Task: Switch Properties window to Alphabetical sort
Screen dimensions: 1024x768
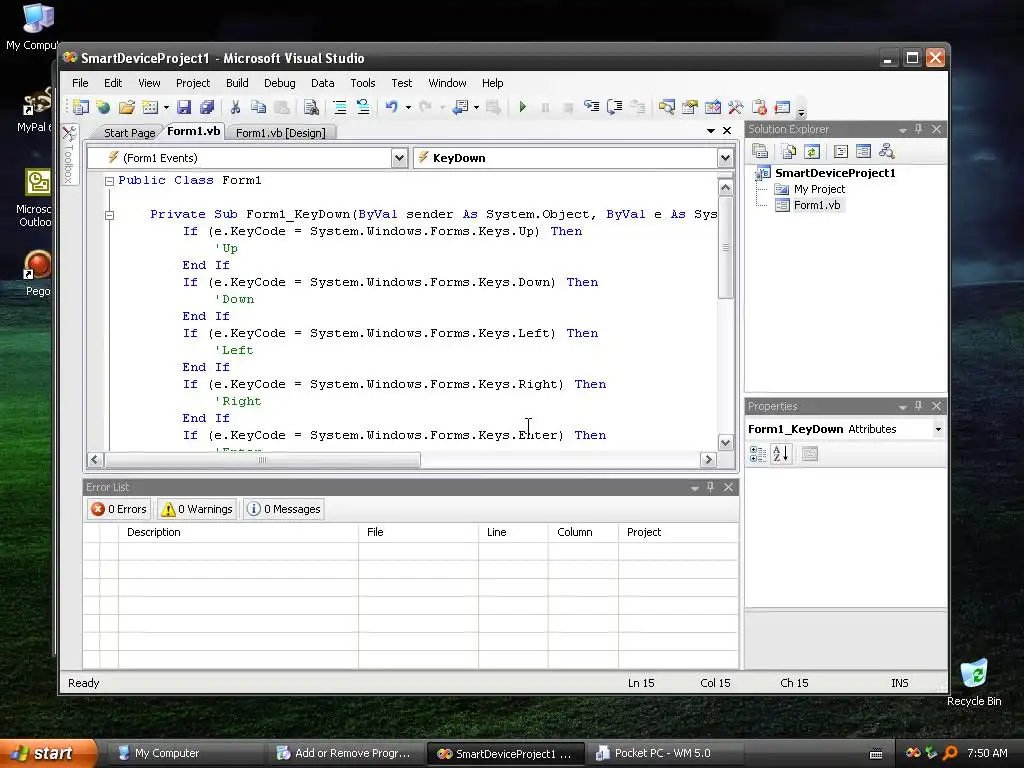Action: click(x=781, y=454)
